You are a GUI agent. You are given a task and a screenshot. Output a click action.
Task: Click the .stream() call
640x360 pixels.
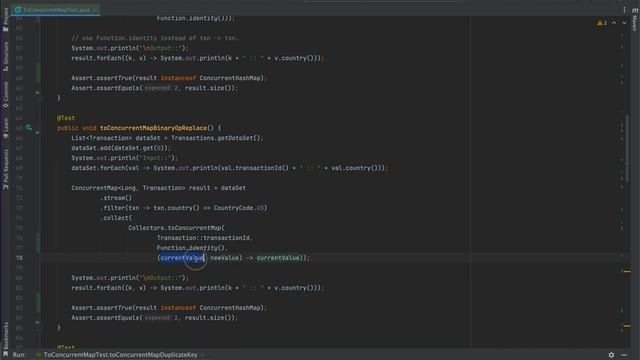tap(116, 198)
